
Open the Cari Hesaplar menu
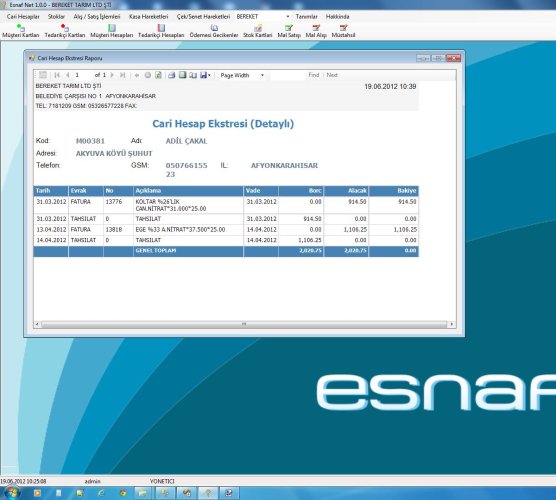pyautogui.click(x=23, y=17)
